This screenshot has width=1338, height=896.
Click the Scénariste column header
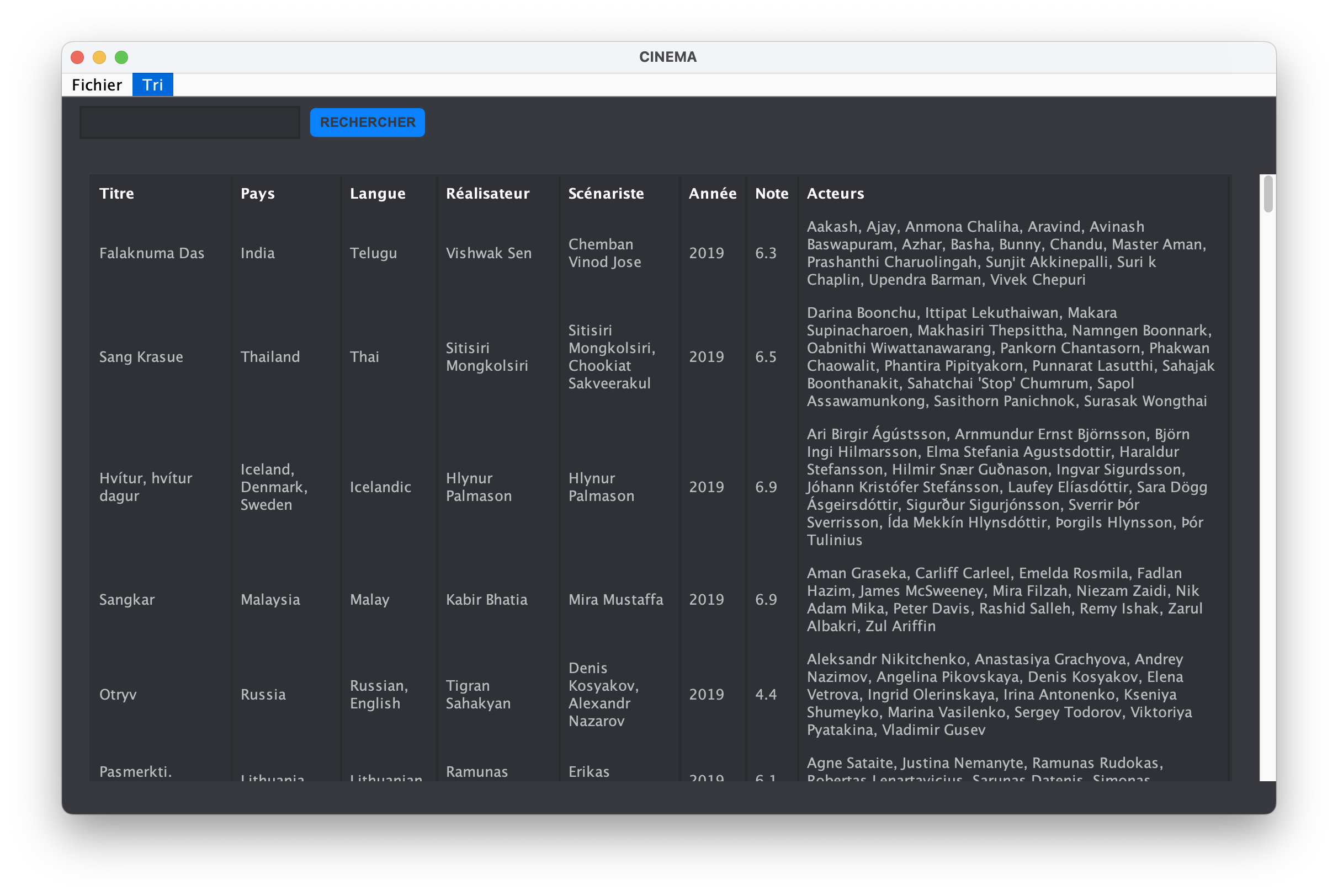coord(606,194)
